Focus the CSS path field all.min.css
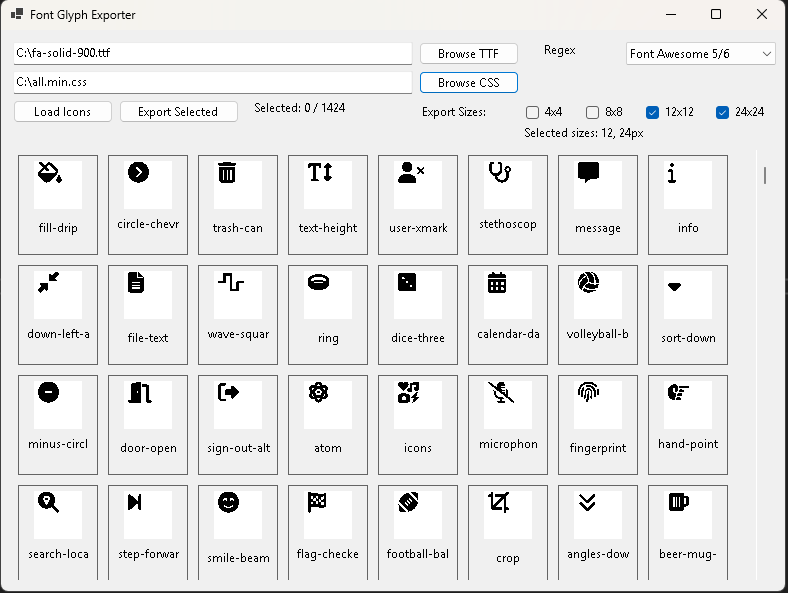Image resolution: width=788 pixels, height=593 pixels. (213, 82)
